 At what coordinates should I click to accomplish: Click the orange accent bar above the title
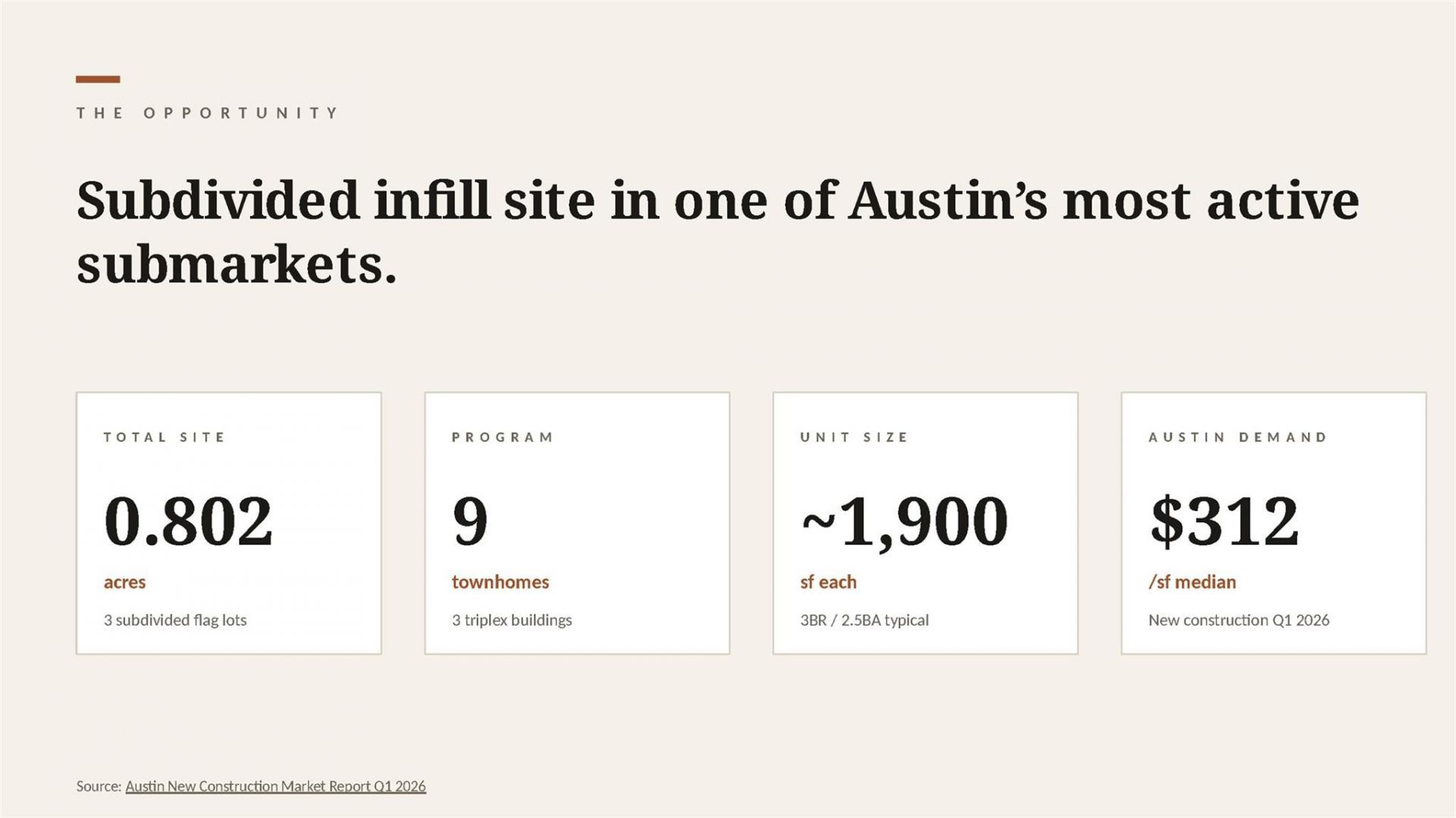98,79
